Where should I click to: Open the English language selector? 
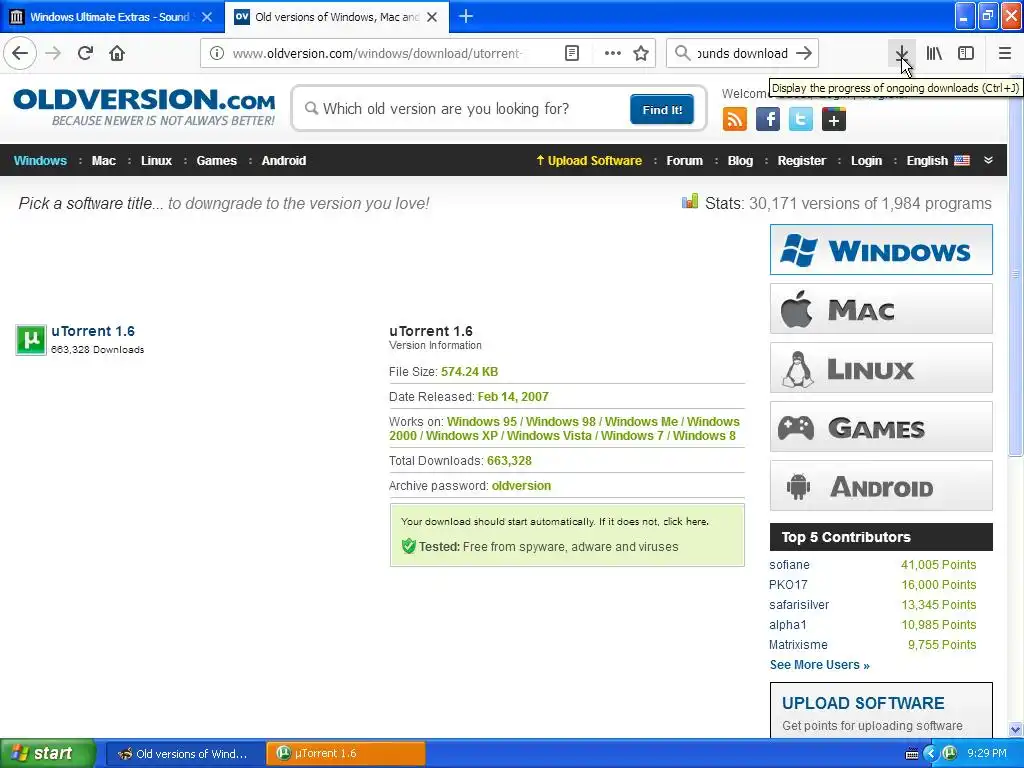tap(938, 161)
